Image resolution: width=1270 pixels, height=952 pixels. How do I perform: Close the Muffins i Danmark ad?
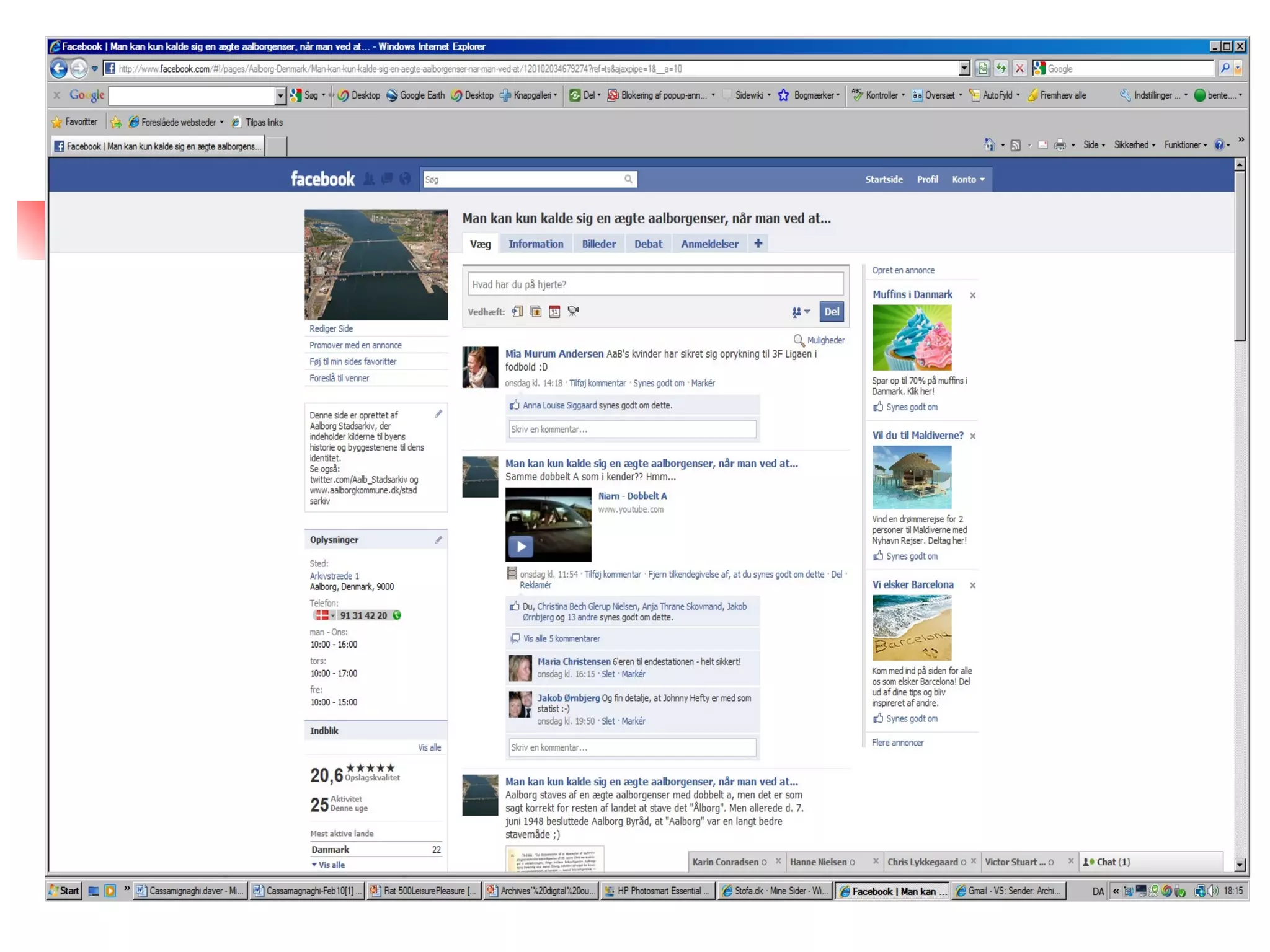972,295
